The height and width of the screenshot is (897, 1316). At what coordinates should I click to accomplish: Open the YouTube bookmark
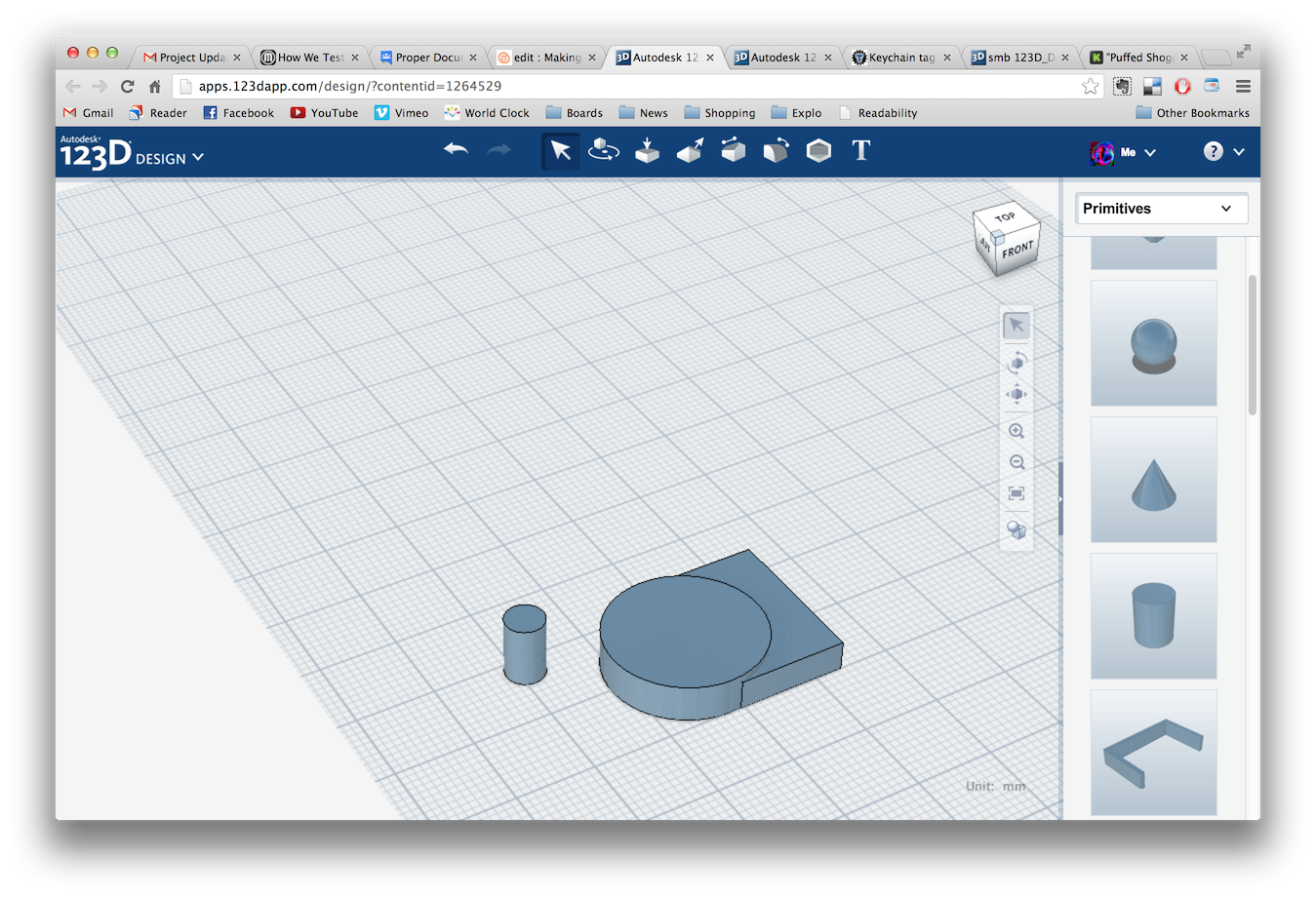[325, 113]
